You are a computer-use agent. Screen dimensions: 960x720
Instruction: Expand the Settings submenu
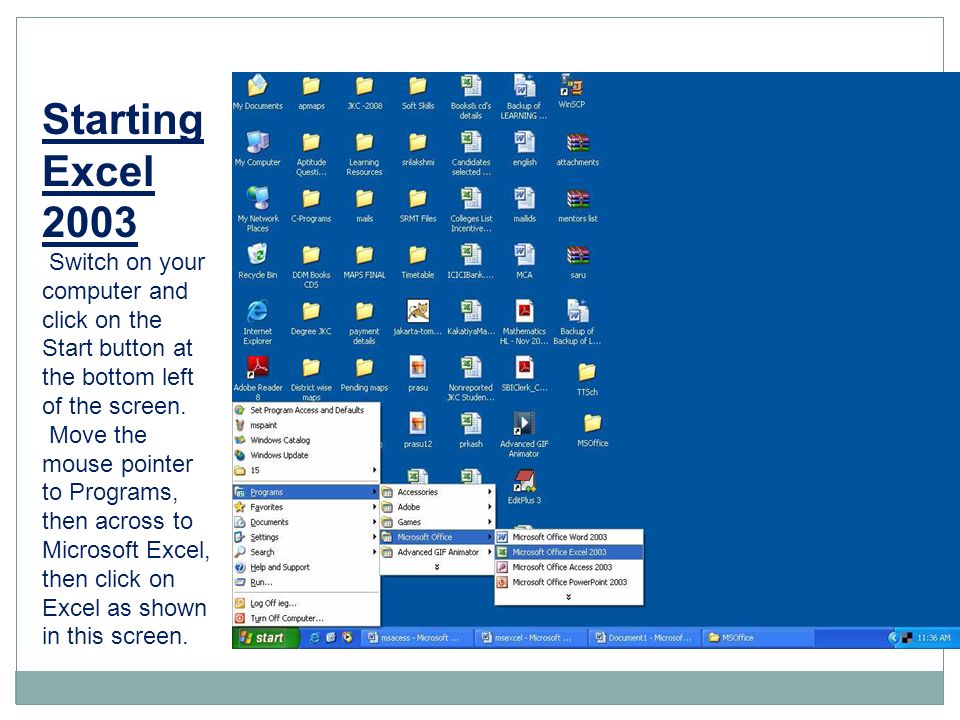[x=306, y=537]
